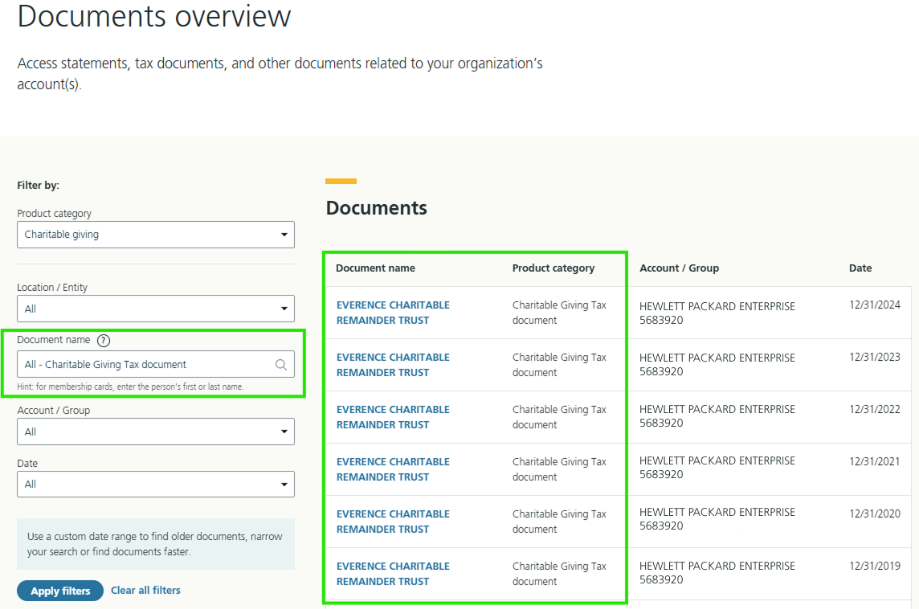The height and width of the screenshot is (609, 919).
Task: Click the search magnifier in Document name field
Action: click(x=281, y=365)
